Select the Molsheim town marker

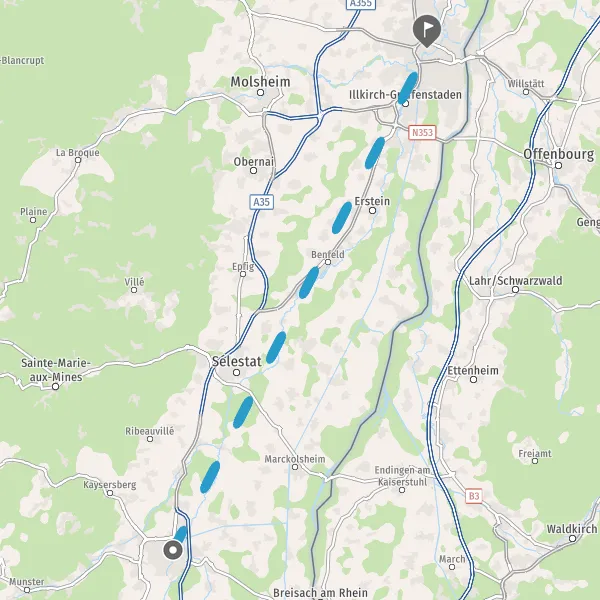coord(261,92)
